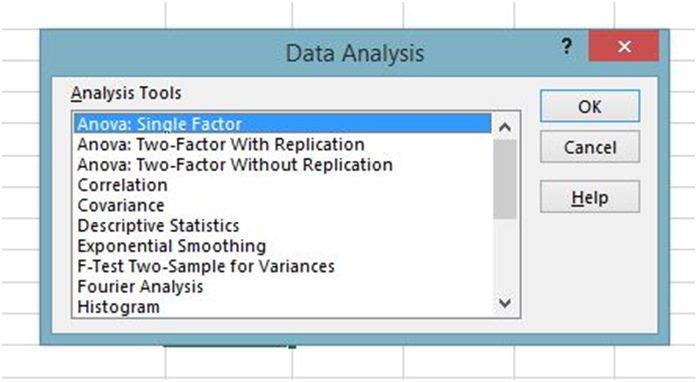The width and height of the screenshot is (697, 382).
Task: Click the question mark help icon
Action: pos(566,46)
